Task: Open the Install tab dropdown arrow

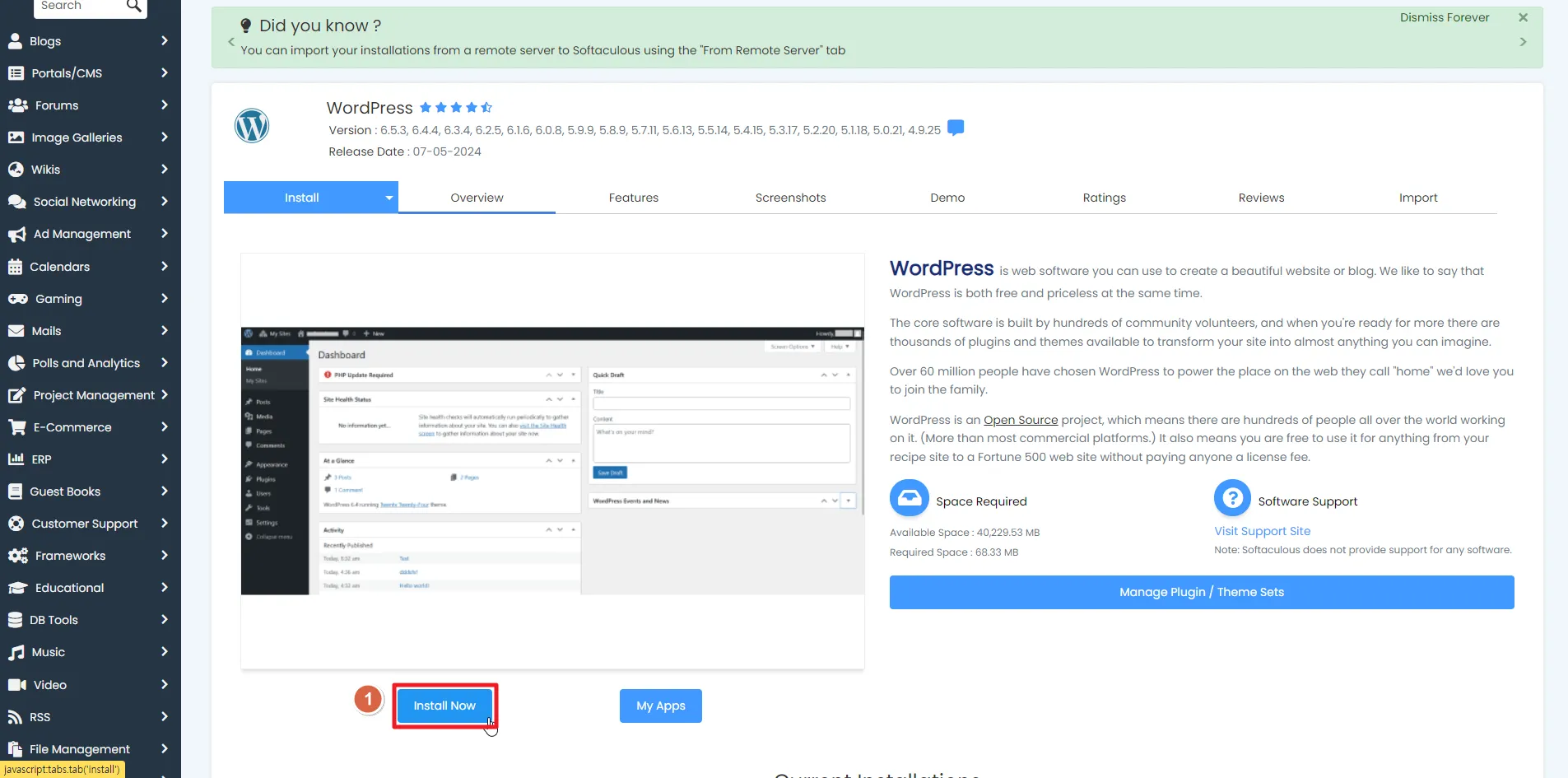Action: click(x=389, y=198)
